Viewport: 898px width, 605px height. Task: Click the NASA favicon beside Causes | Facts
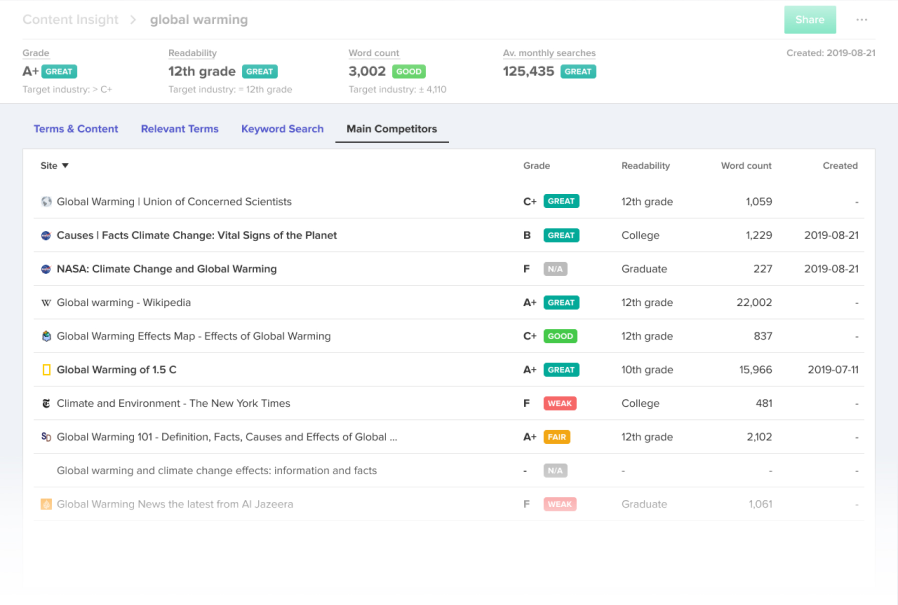[x=46, y=235]
